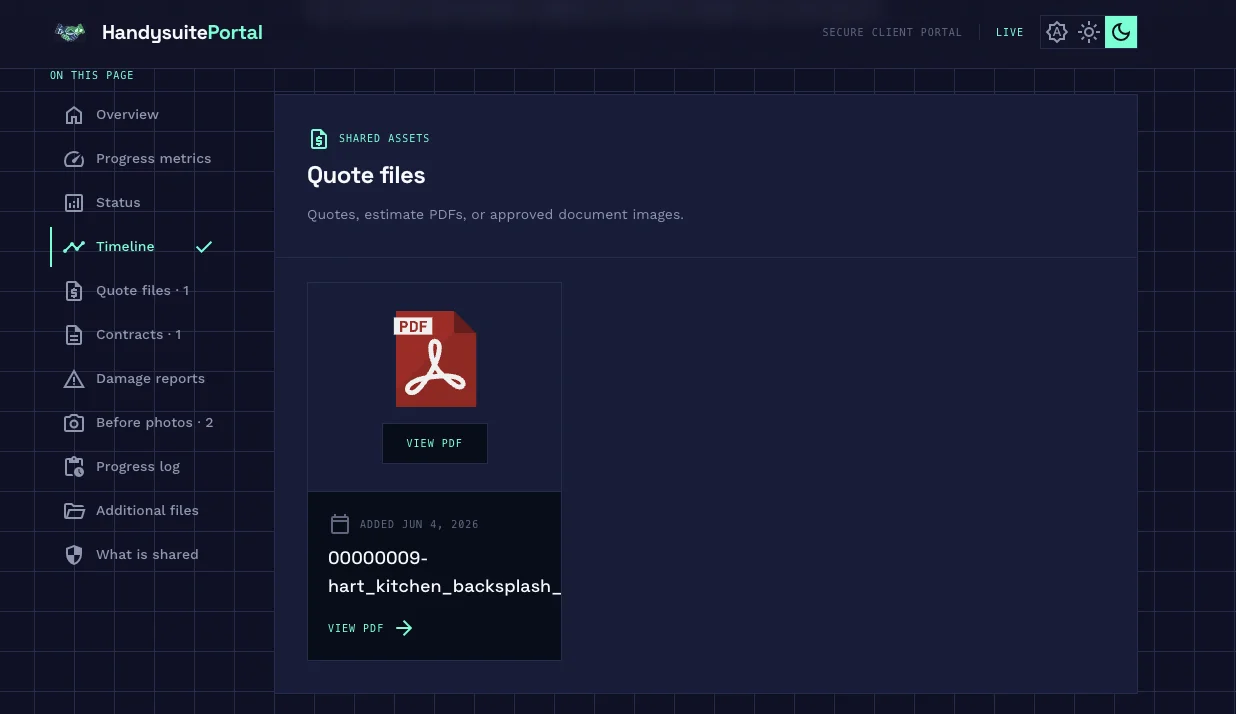Click the Progress metrics gauge icon

pyautogui.click(x=74, y=159)
